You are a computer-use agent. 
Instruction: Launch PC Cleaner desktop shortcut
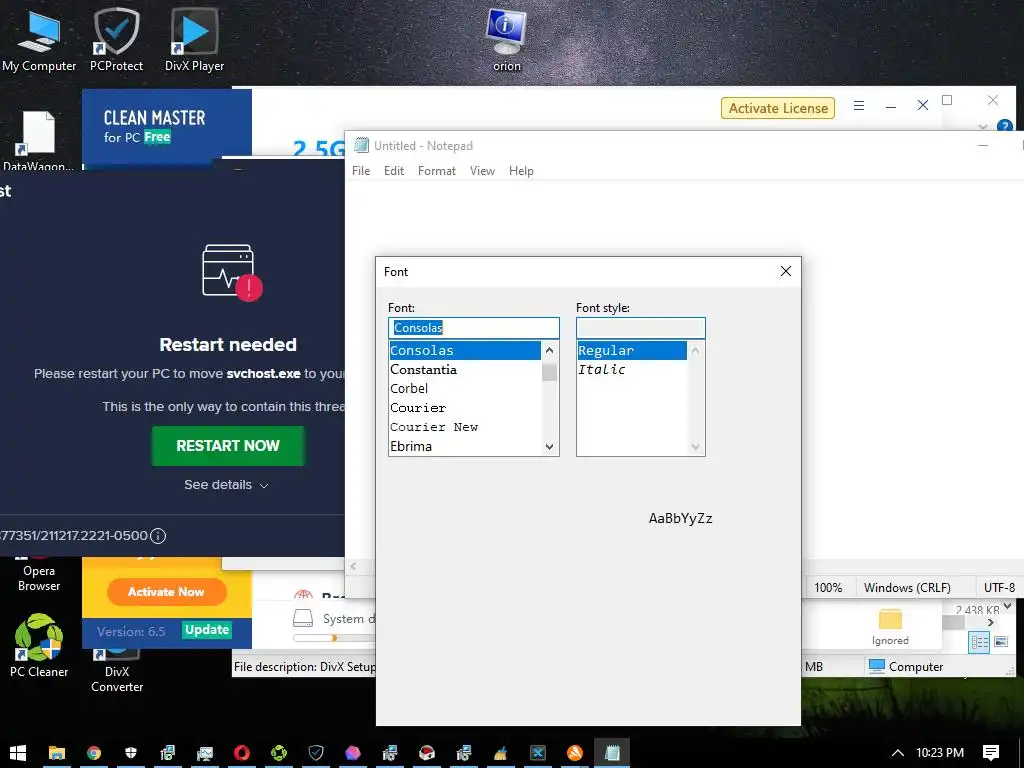[x=39, y=645]
